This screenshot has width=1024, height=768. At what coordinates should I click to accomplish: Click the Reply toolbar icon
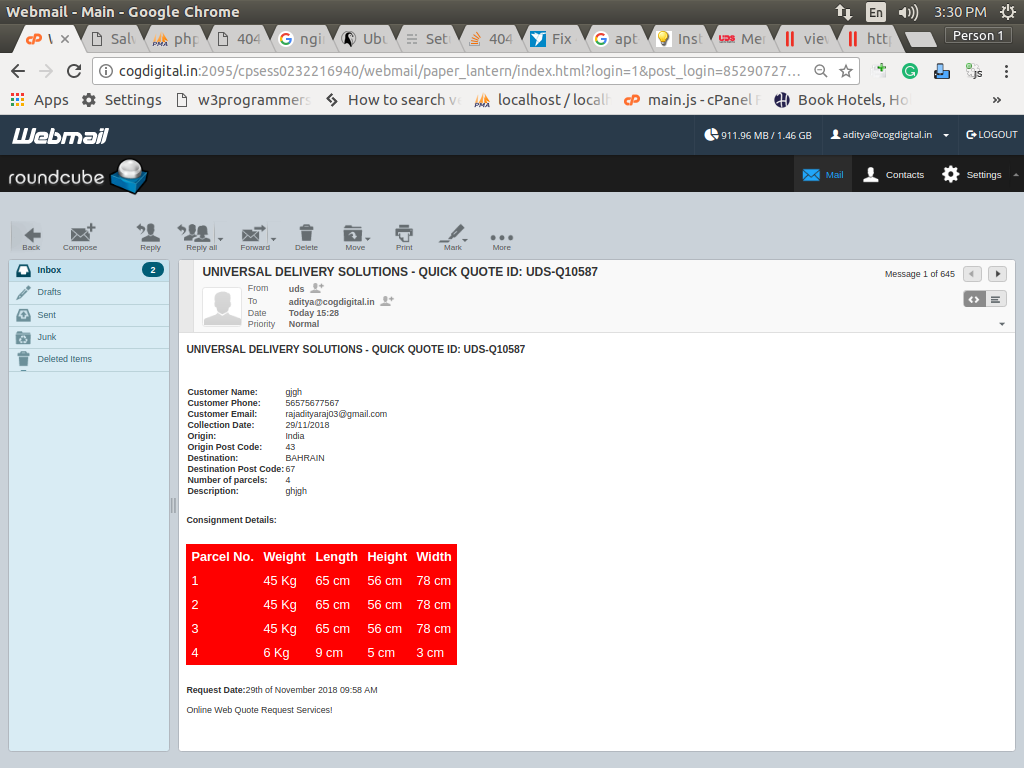click(150, 236)
